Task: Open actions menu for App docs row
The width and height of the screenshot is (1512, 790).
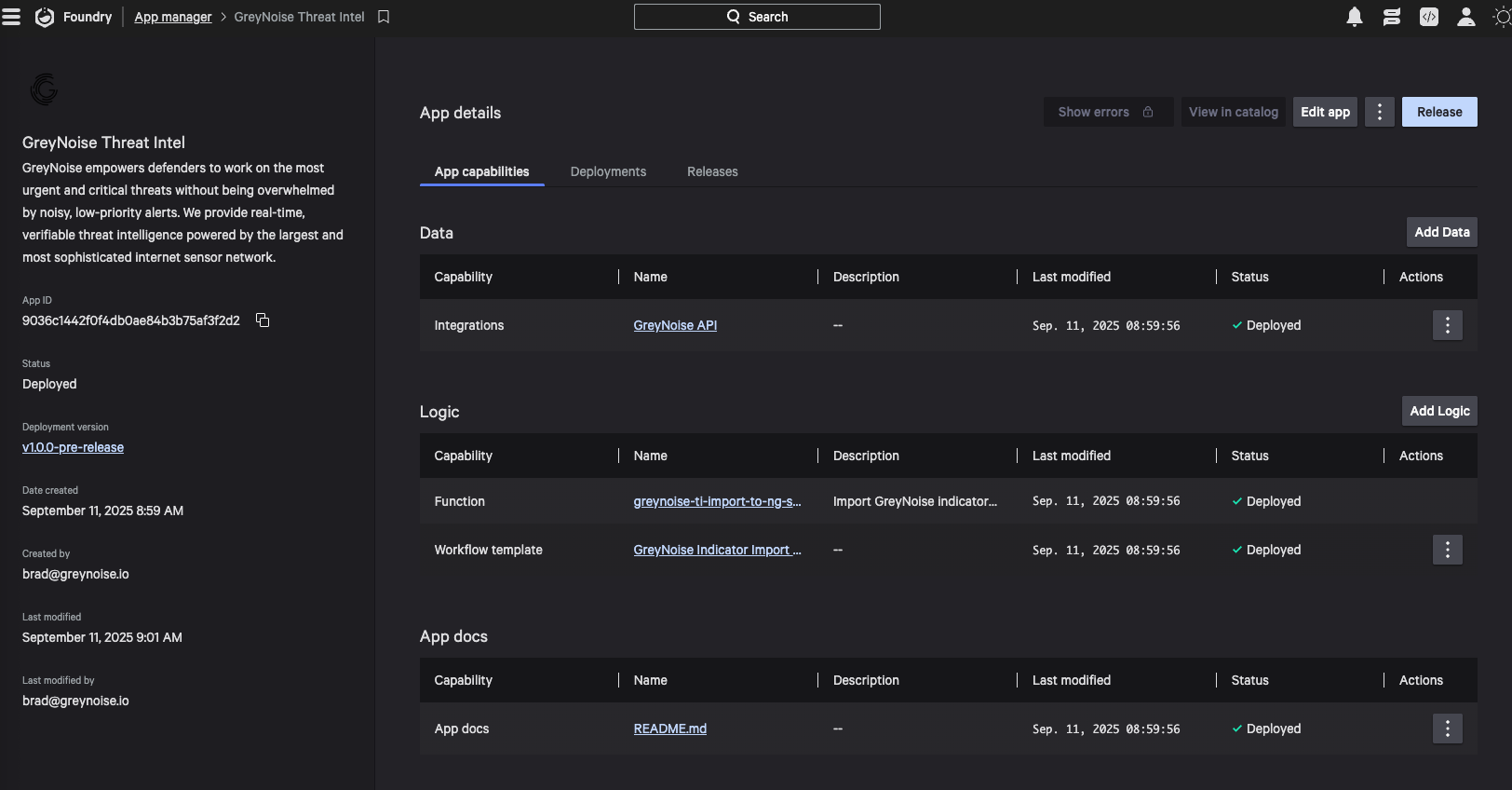Action: pos(1447,729)
